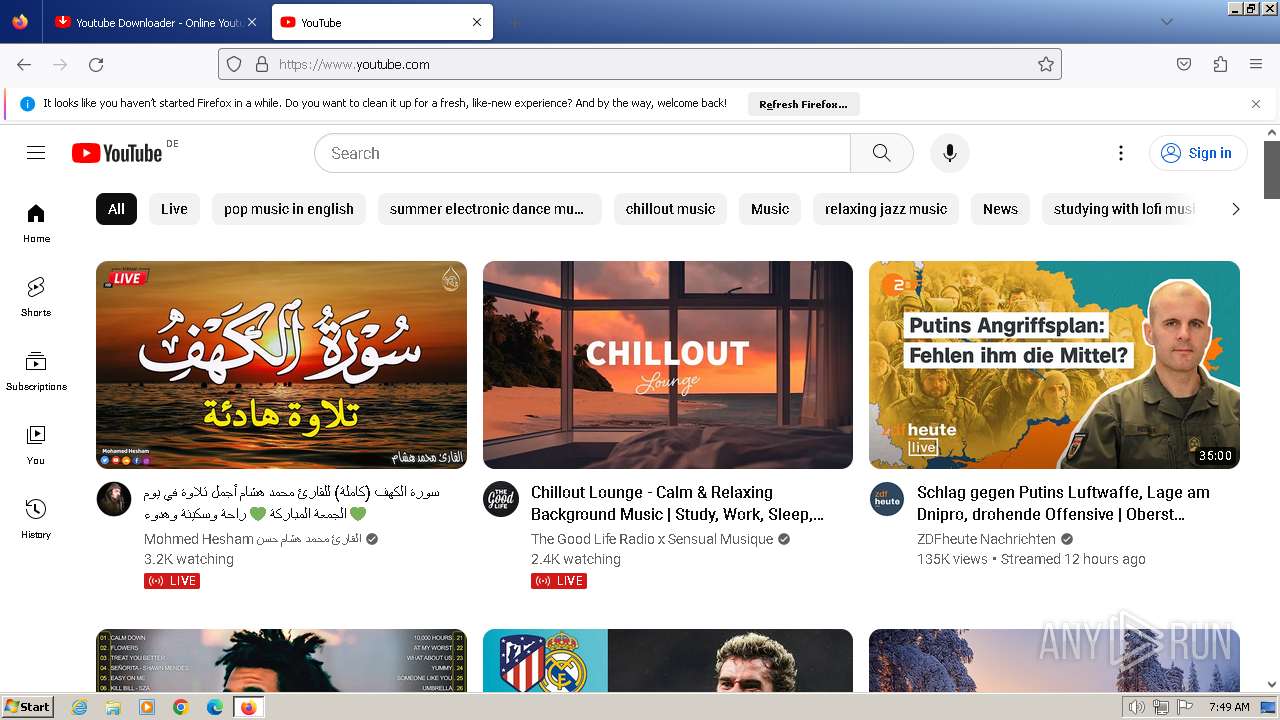Filter by summer electronic dance music chip
The image size is (1280, 720).
coord(489,209)
